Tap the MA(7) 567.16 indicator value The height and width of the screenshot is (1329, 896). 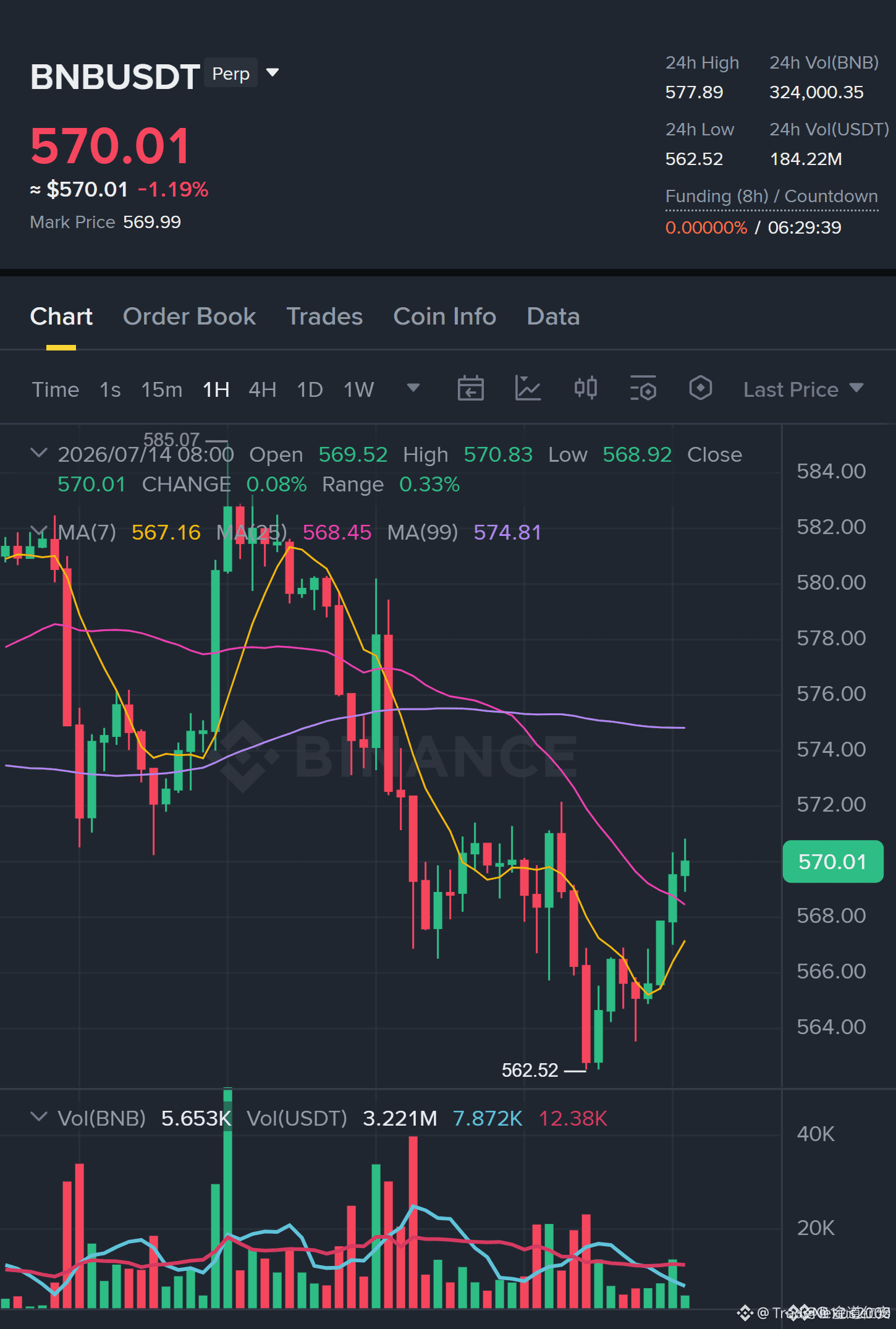(x=166, y=532)
